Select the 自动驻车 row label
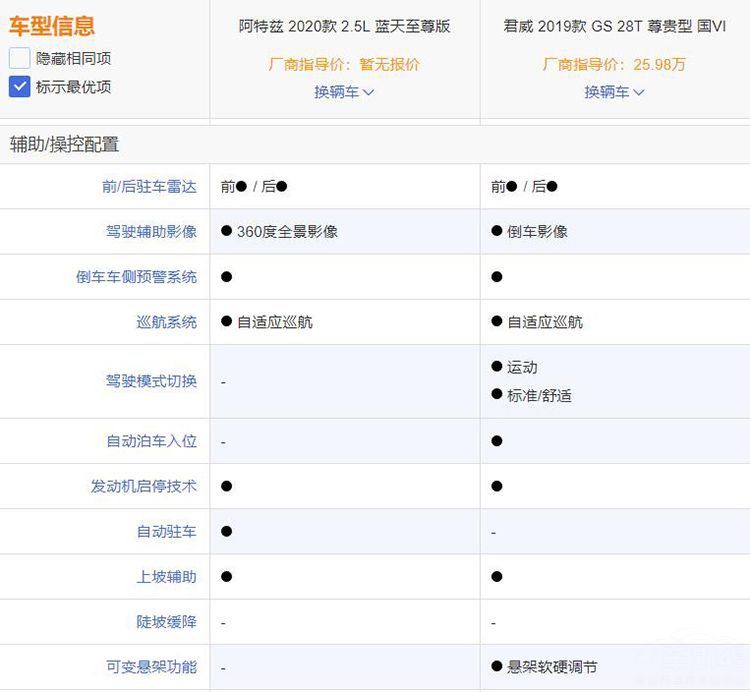 point(166,531)
